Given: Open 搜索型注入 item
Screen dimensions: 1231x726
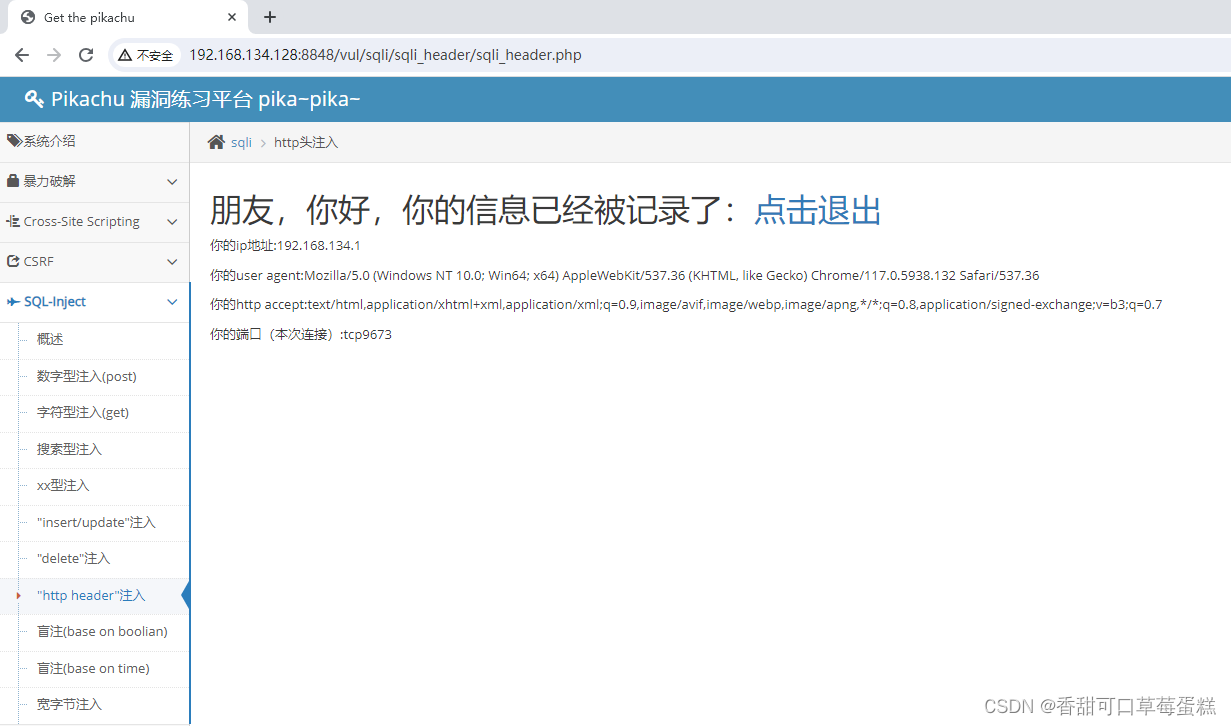Looking at the screenshot, I should pos(69,449).
